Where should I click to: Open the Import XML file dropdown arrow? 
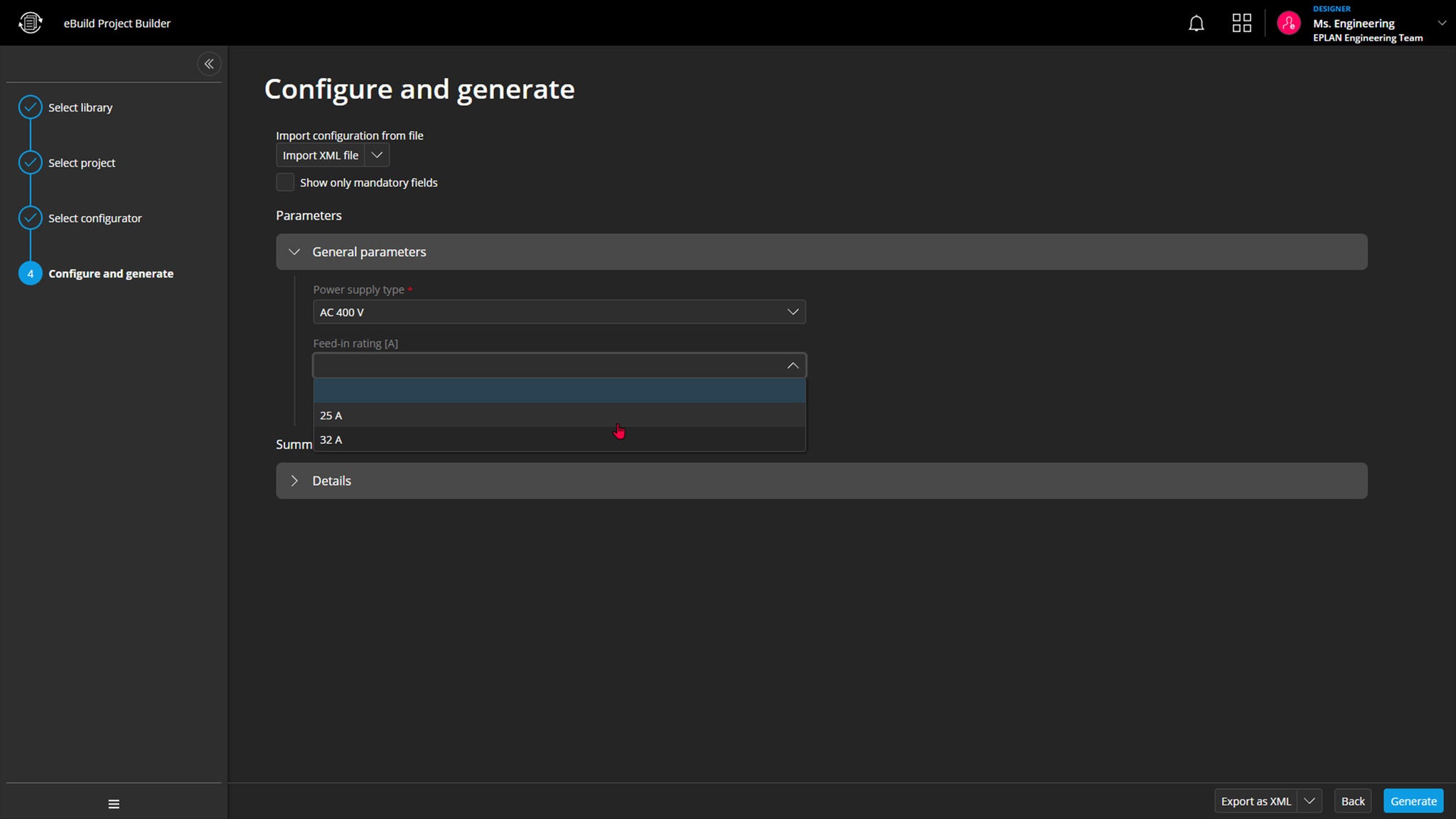coord(377,155)
